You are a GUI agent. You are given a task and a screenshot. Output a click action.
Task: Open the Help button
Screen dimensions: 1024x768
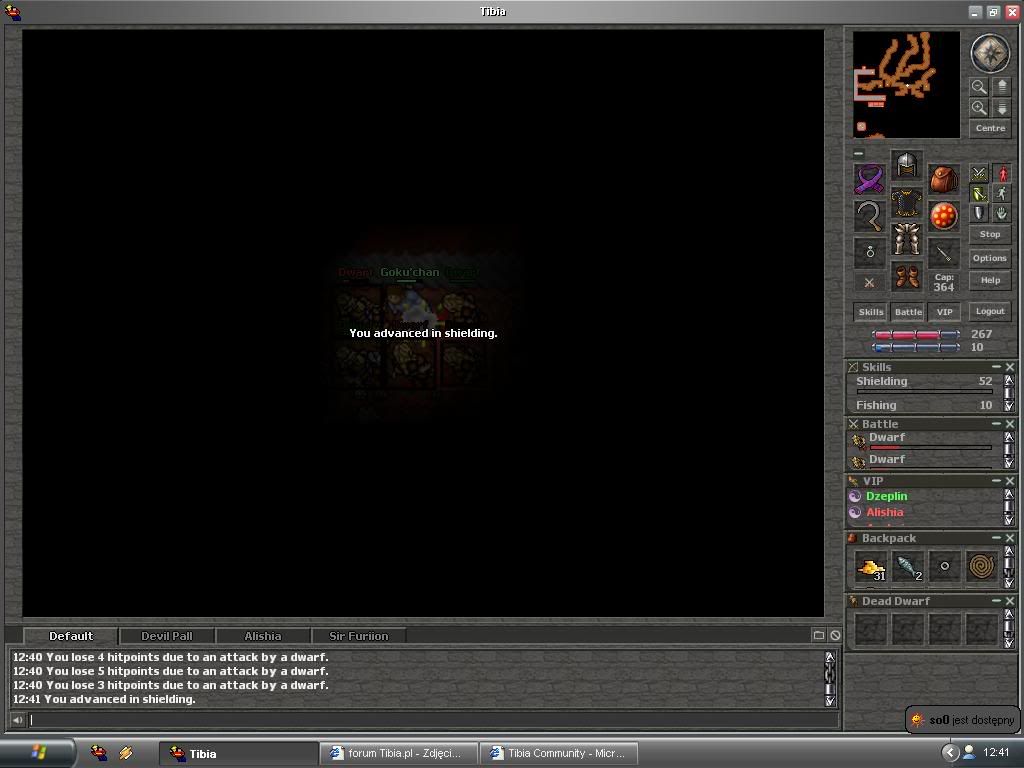point(990,281)
